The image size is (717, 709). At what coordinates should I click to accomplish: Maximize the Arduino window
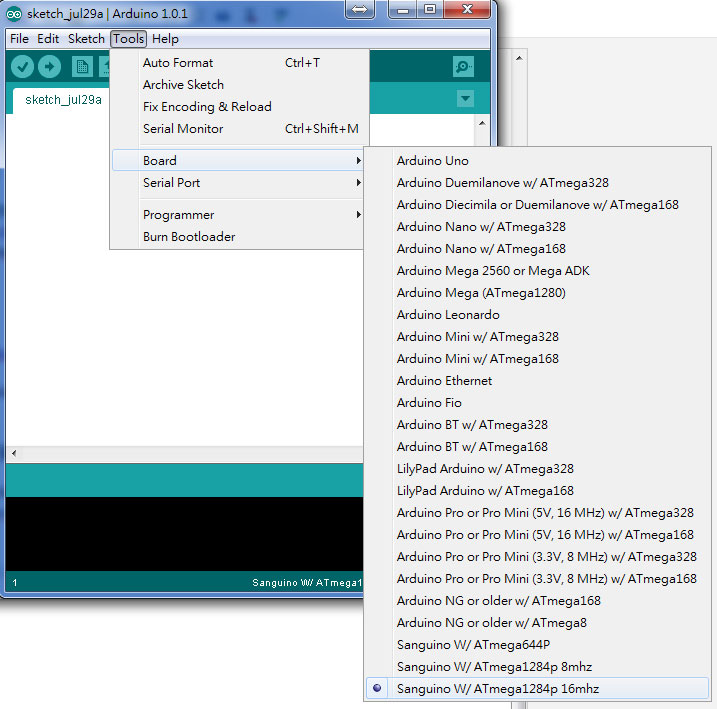(430, 9)
